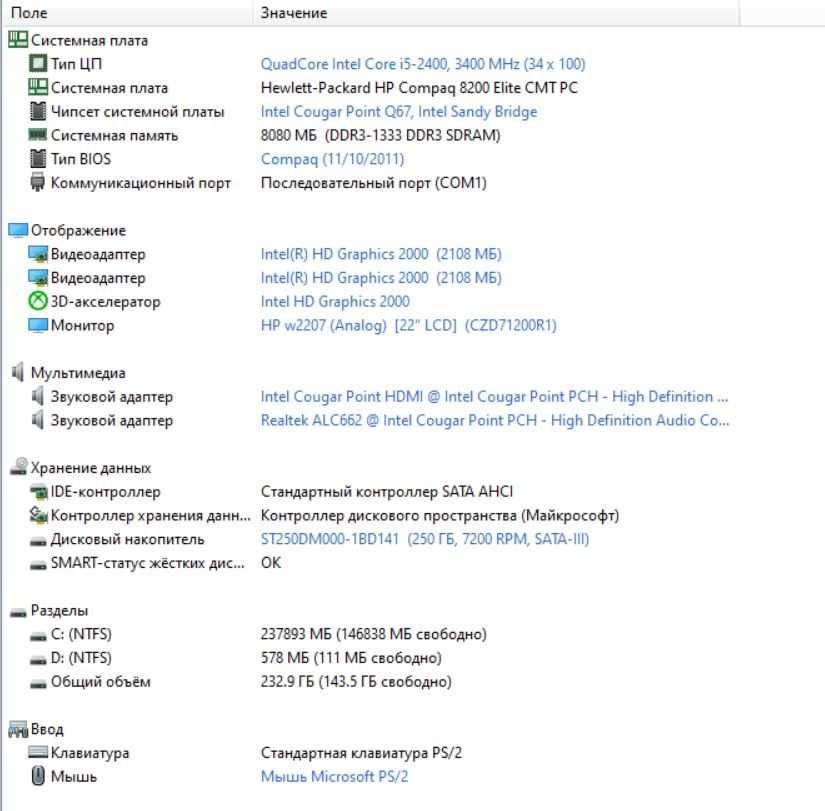Select the Разделы section label
This screenshot has height=811, width=825.
59,610
